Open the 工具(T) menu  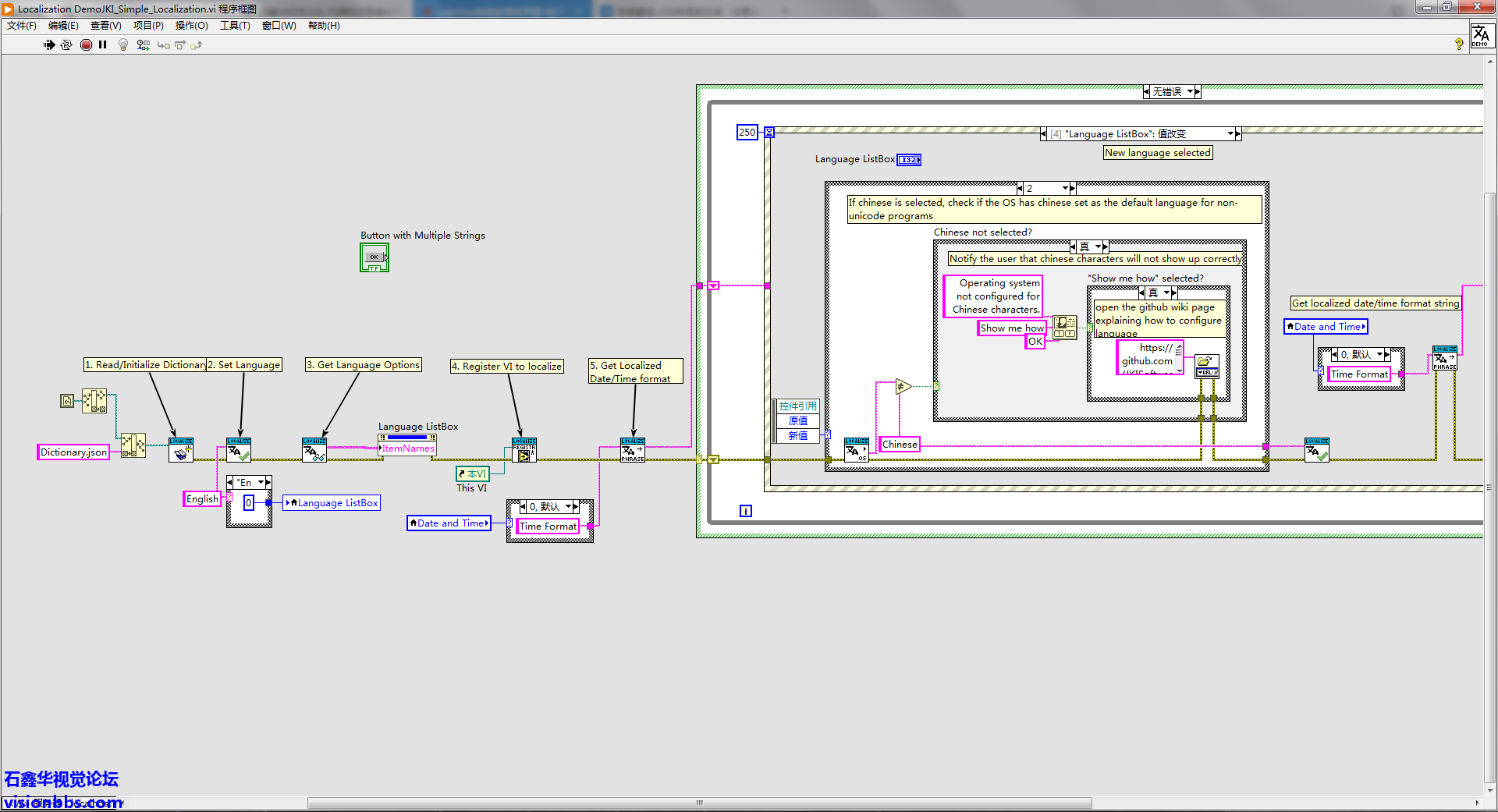click(x=235, y=26)
